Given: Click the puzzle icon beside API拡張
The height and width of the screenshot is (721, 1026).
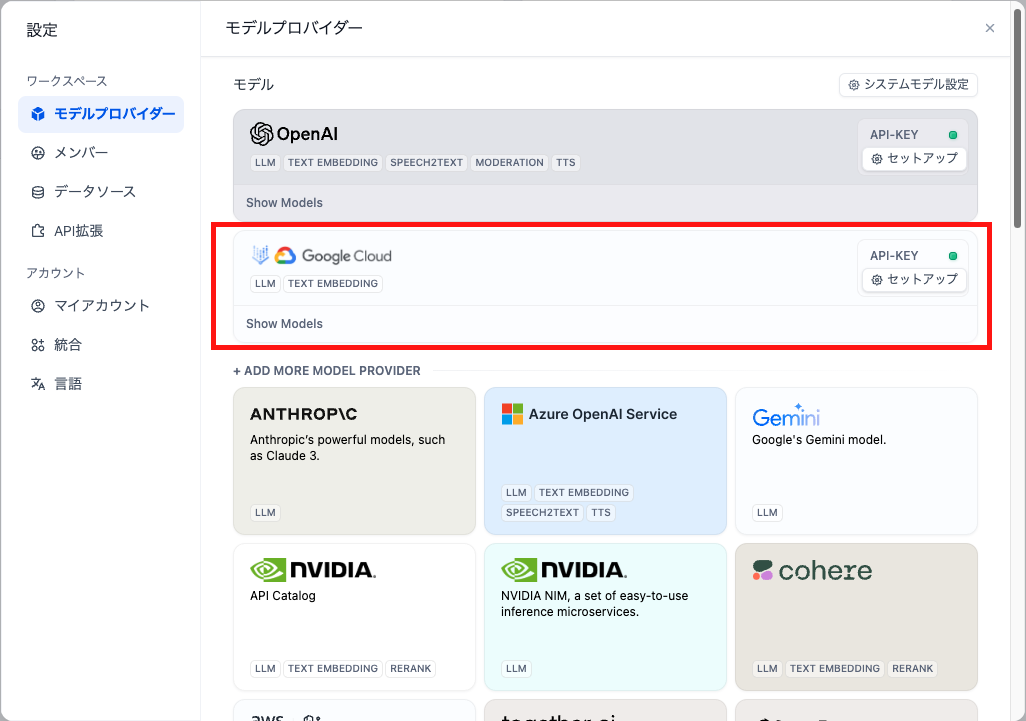Looking at the screenshot, I should [x=38, y=231].
